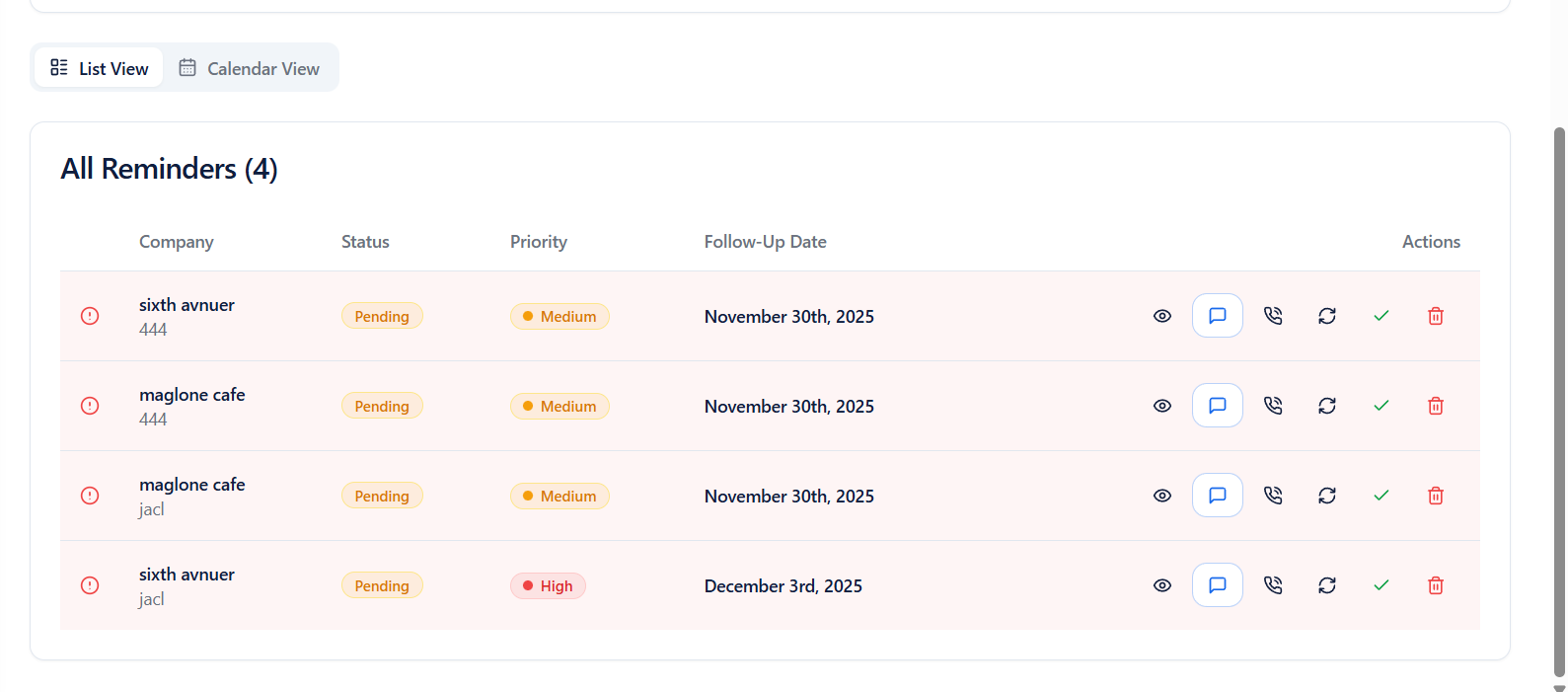The height and width of the screenshot is (692, 1568).
Task: Click the alert icon on the first row
Action: (89, 315)
